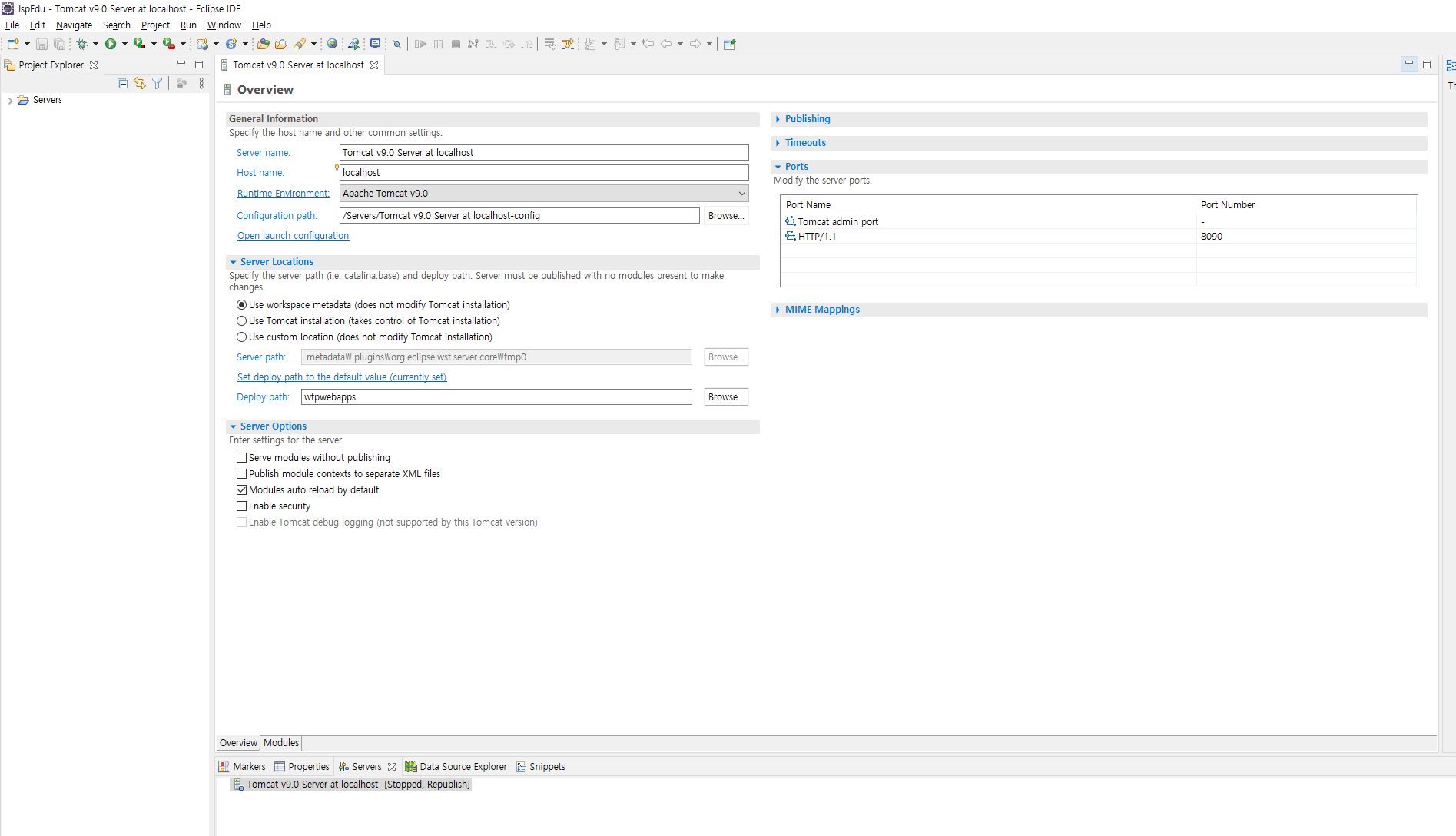1456x836 pixels.
Task: Switch to the Markers view tab
Action: pyautogui.click(x=243, y=767)
